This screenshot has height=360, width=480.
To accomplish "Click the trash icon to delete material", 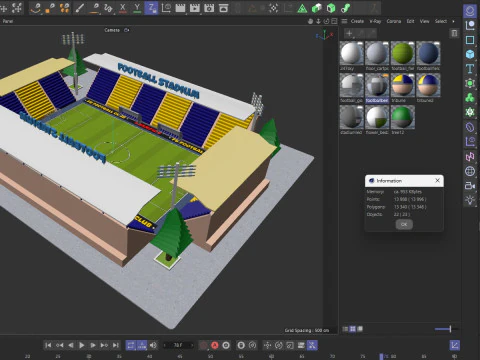I will coord(454,33).
